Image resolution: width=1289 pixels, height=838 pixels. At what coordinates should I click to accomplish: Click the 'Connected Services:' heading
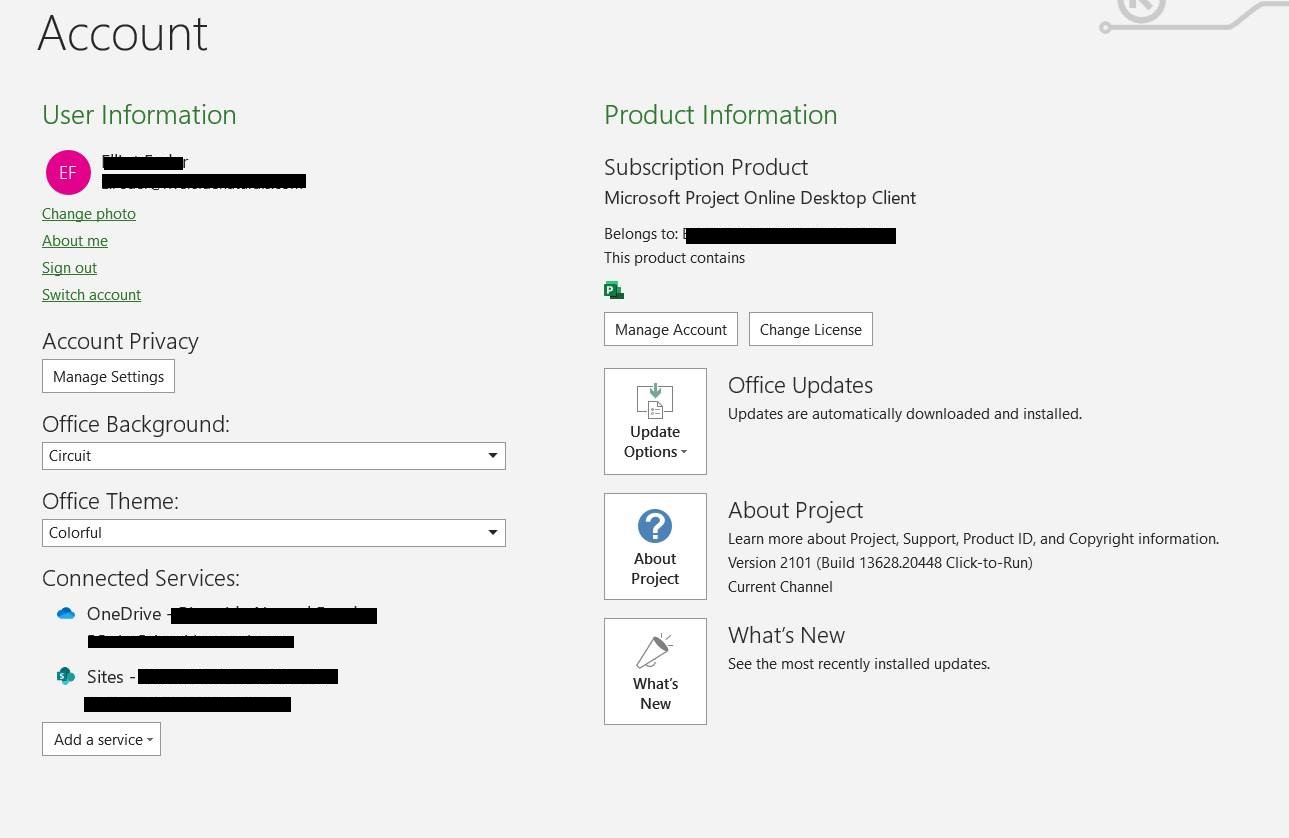tap(141, 578)
